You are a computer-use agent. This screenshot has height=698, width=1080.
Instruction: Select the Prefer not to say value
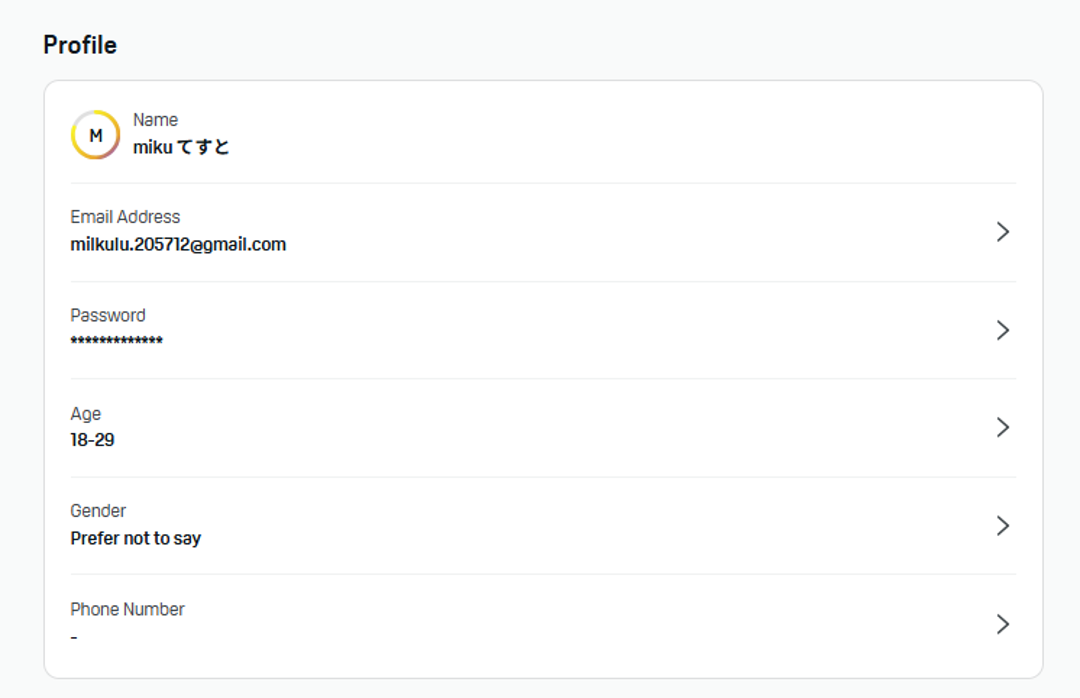click(135, 538)
